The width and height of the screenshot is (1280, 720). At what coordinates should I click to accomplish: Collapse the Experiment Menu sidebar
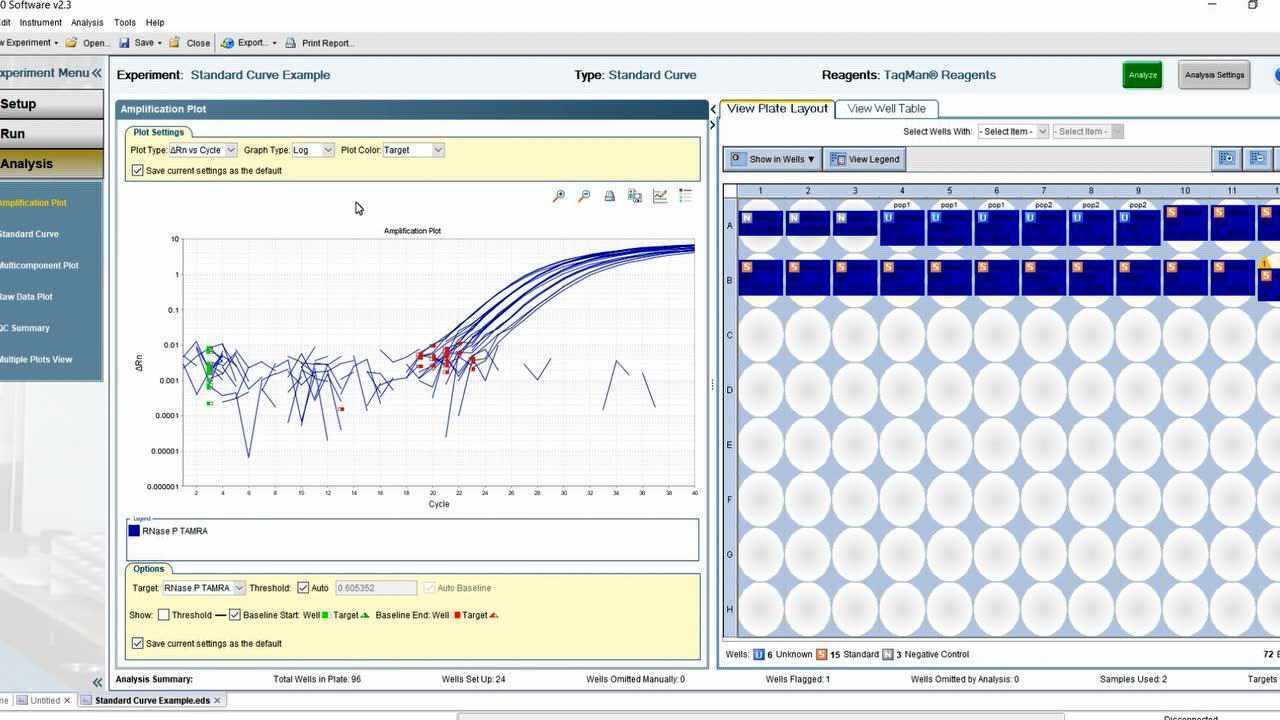(x=96, y=73)
